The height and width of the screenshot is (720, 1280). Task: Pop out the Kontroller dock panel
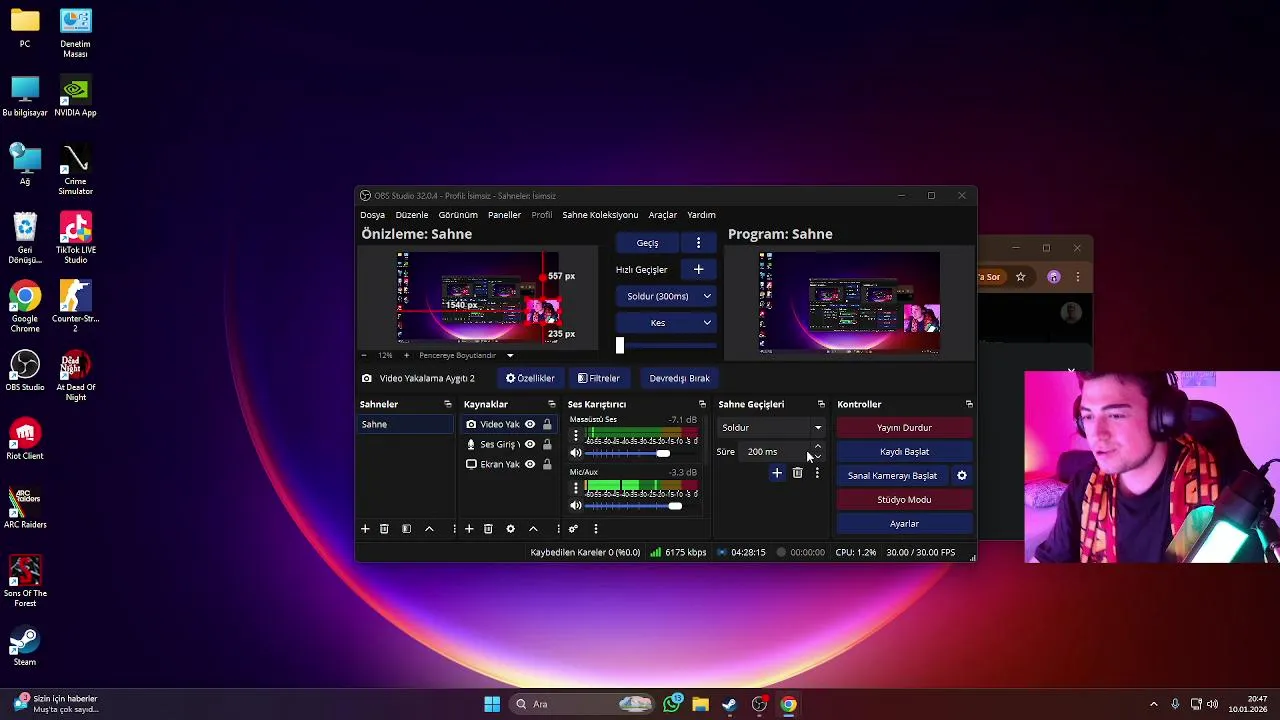[x=969, y=404]
